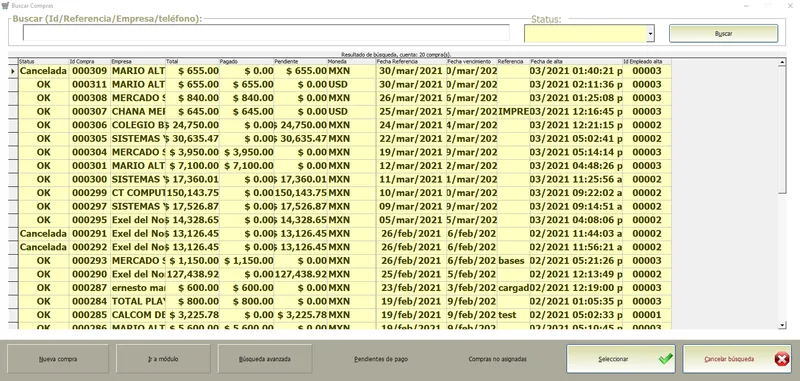Click the Buscar button
Screen dimensions: 800x381
coord(723,34)
